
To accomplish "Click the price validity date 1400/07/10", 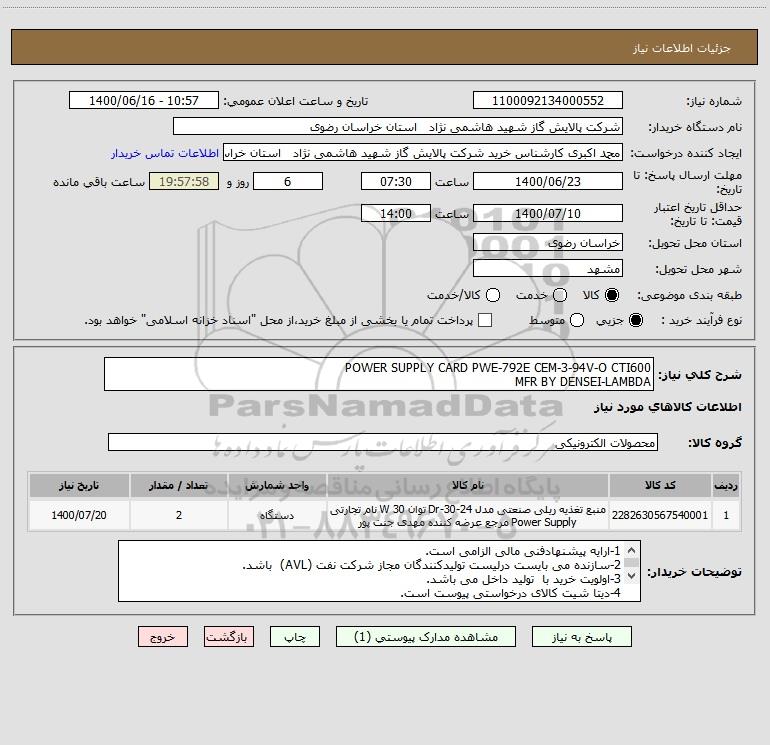I will [548, 213].
